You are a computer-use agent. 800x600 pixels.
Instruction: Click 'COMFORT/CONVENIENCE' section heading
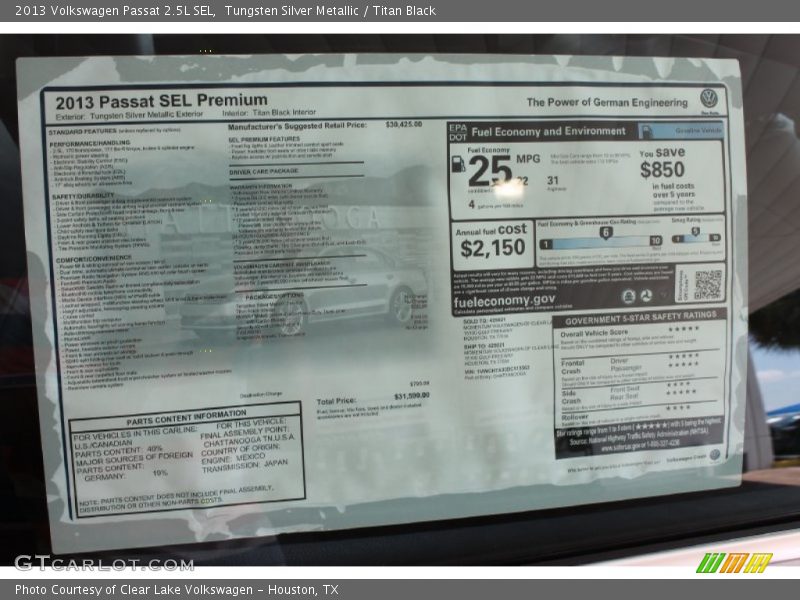coord(94,259)
